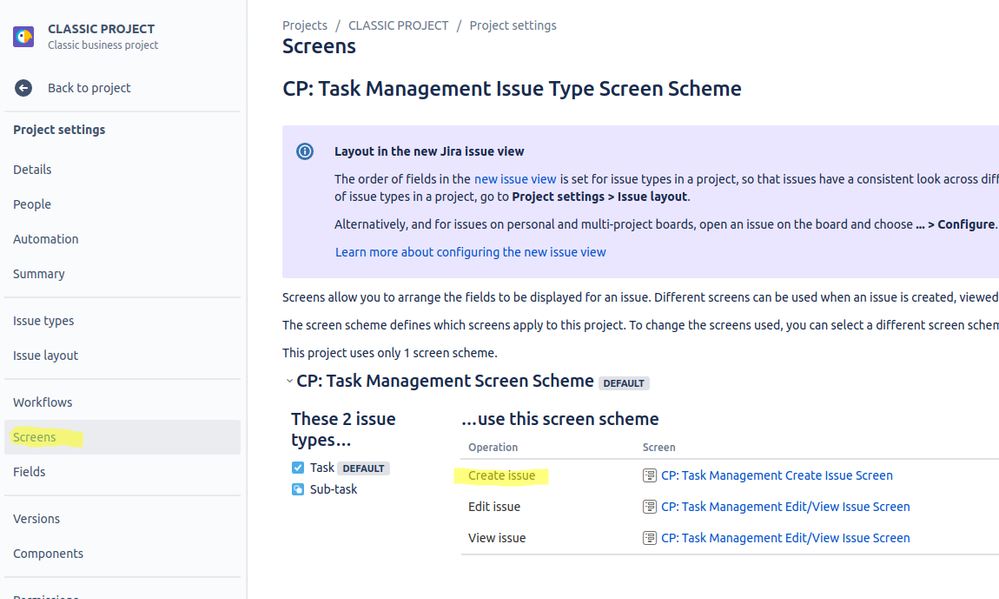Viewport: 999px width, 599px height.
Task: Click the Screen column header
Action: tap(659, 447)
